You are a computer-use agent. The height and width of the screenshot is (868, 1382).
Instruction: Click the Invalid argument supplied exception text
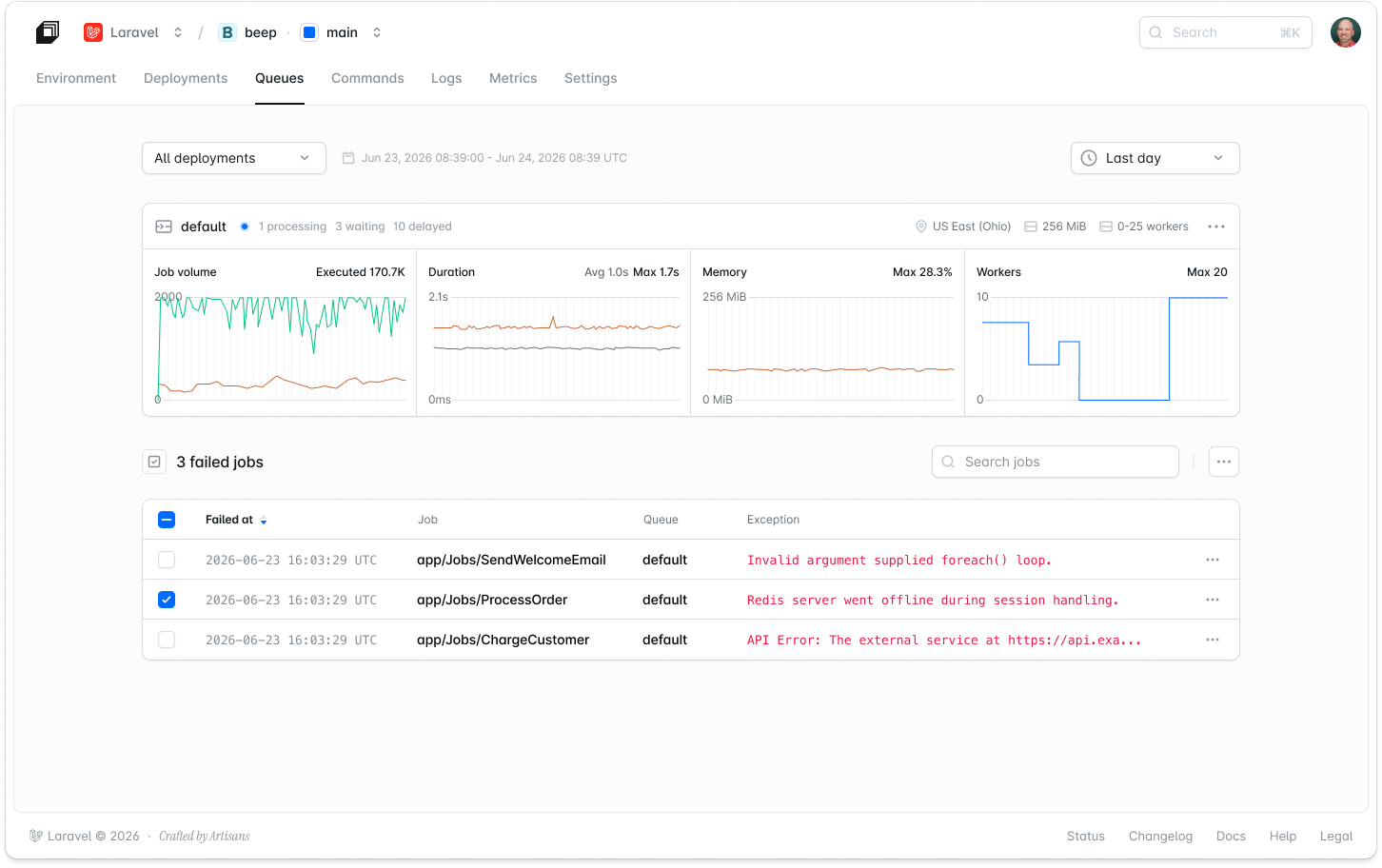click(x=899, y=560)
